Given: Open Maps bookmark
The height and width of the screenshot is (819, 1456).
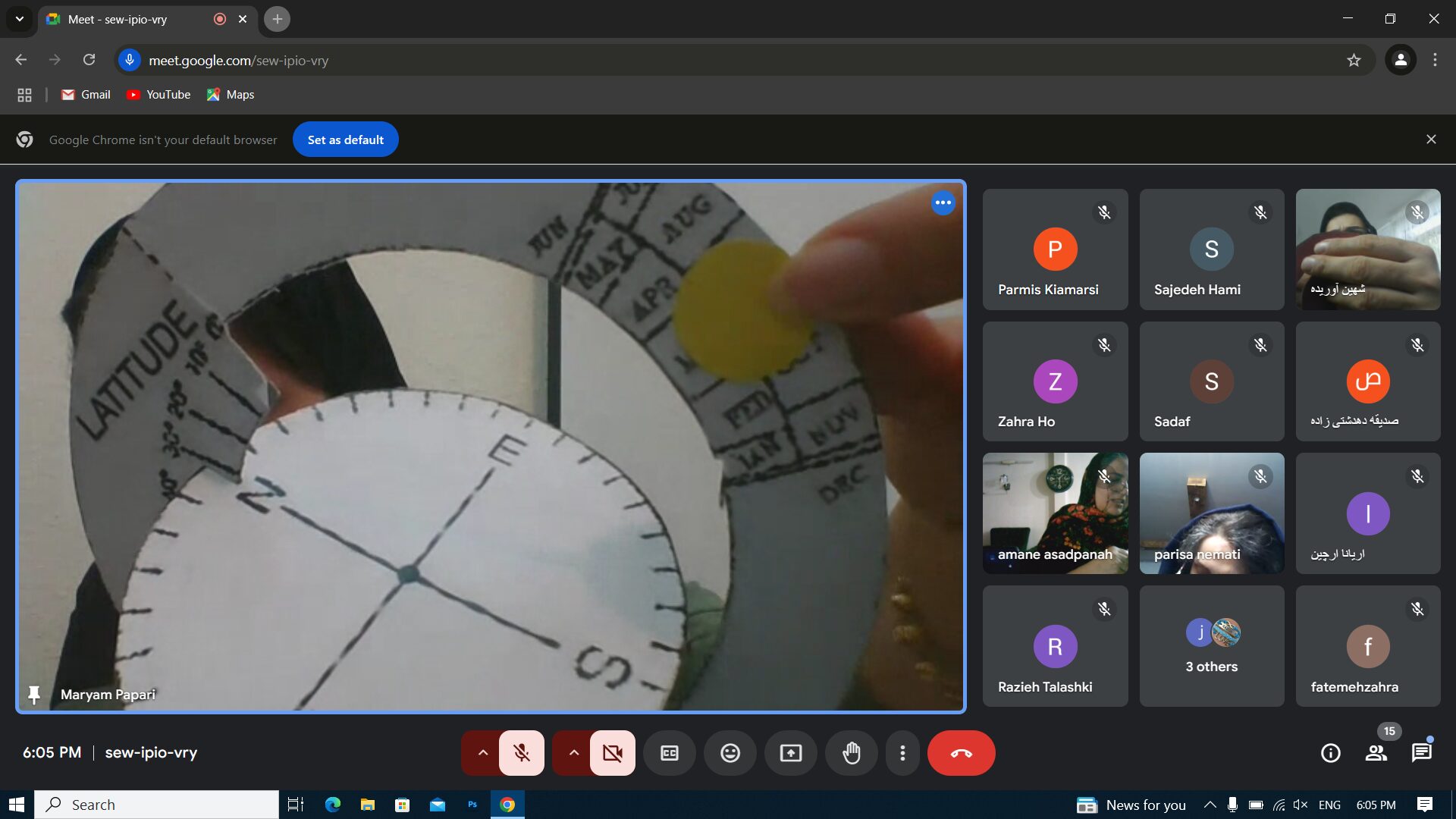Looking at the screenshot, I should coord(231,95).
